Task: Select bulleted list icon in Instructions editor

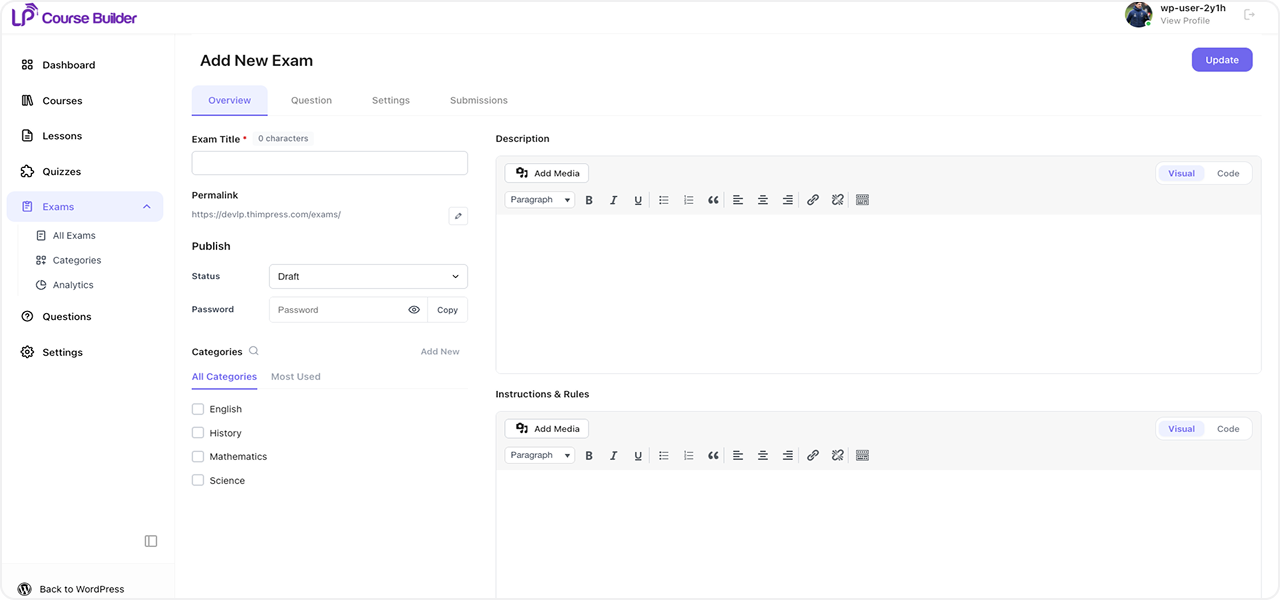Action: click(664, 456)
